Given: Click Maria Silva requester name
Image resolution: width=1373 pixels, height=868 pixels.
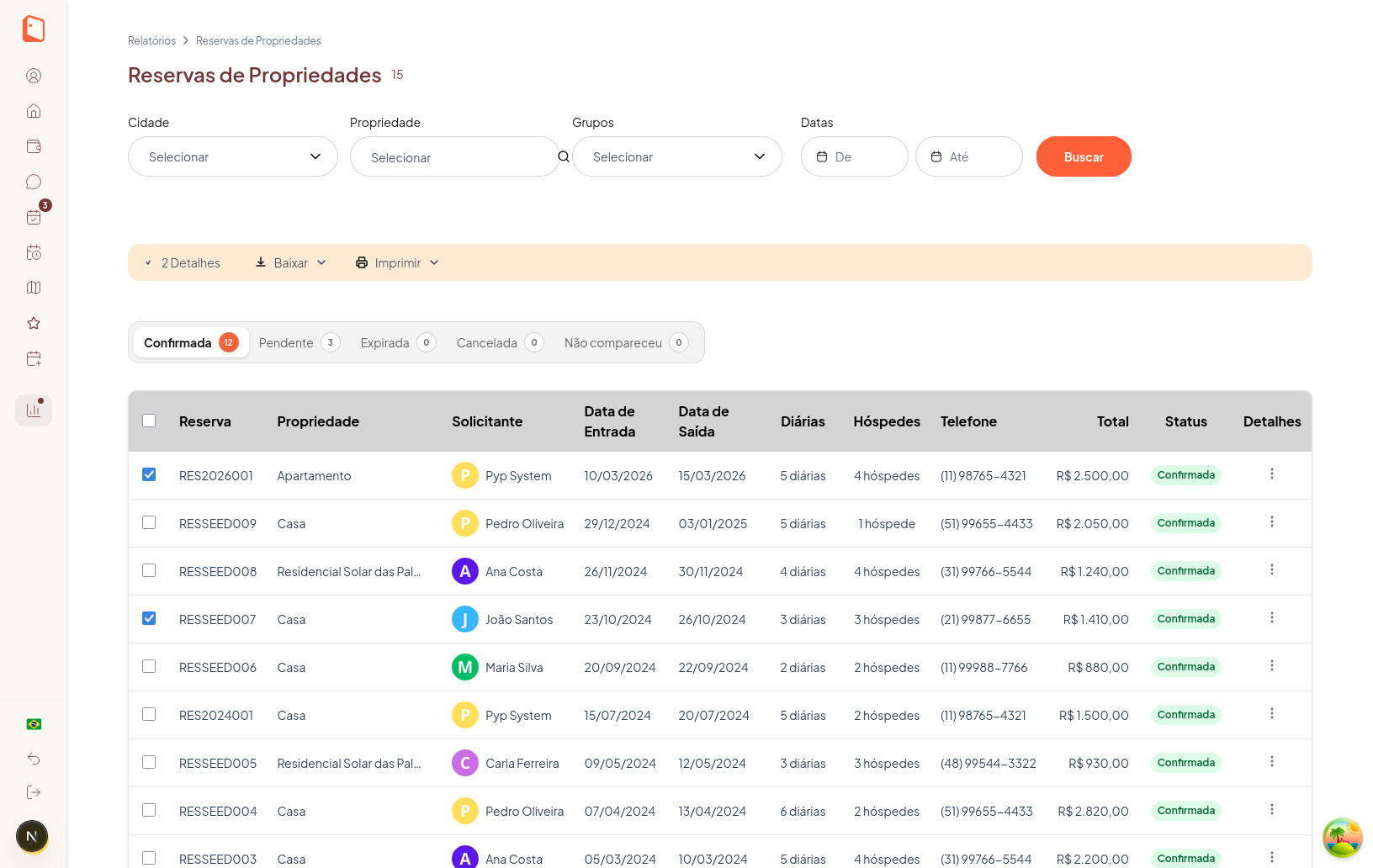Looking at the screenshot, I should pyautogui.click(x=514, y=667).
